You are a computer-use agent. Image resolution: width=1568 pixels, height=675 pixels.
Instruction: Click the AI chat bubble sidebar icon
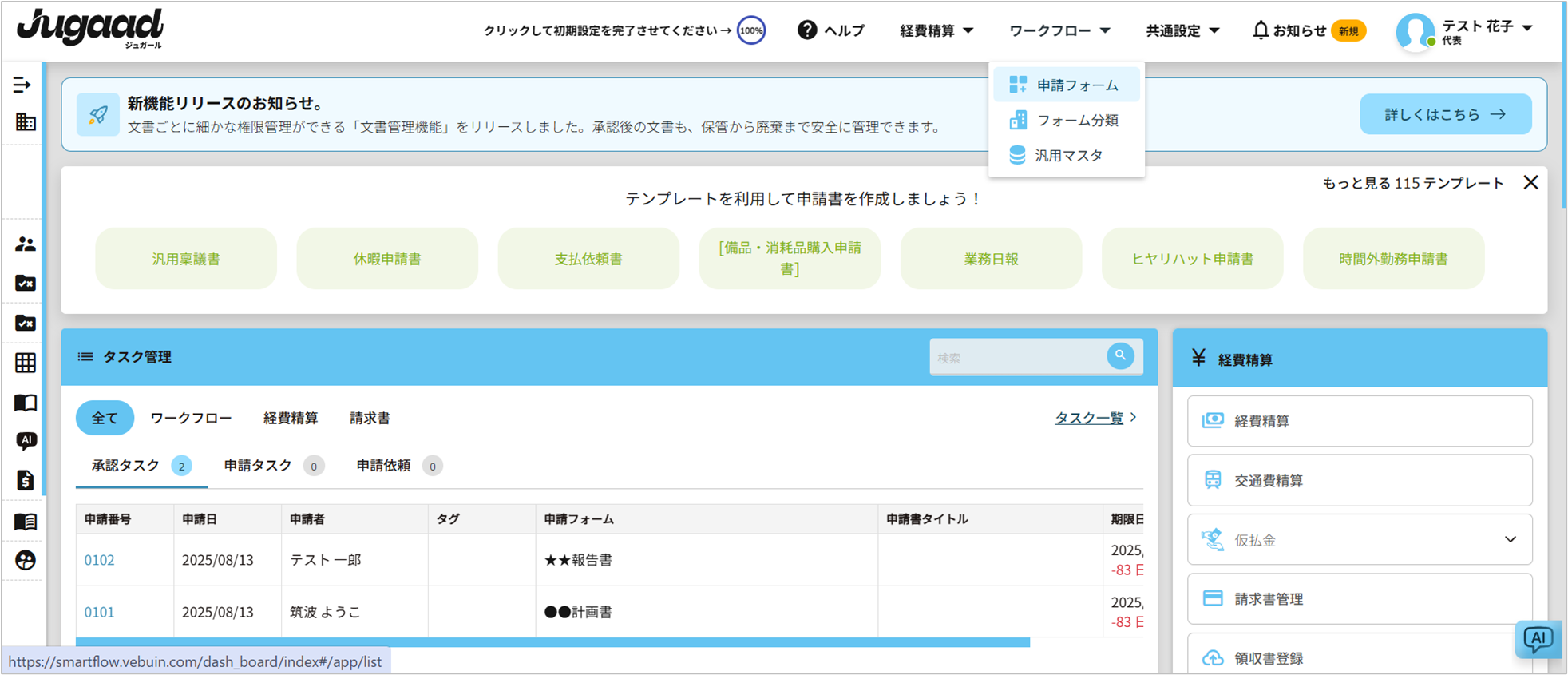(26, 441)
